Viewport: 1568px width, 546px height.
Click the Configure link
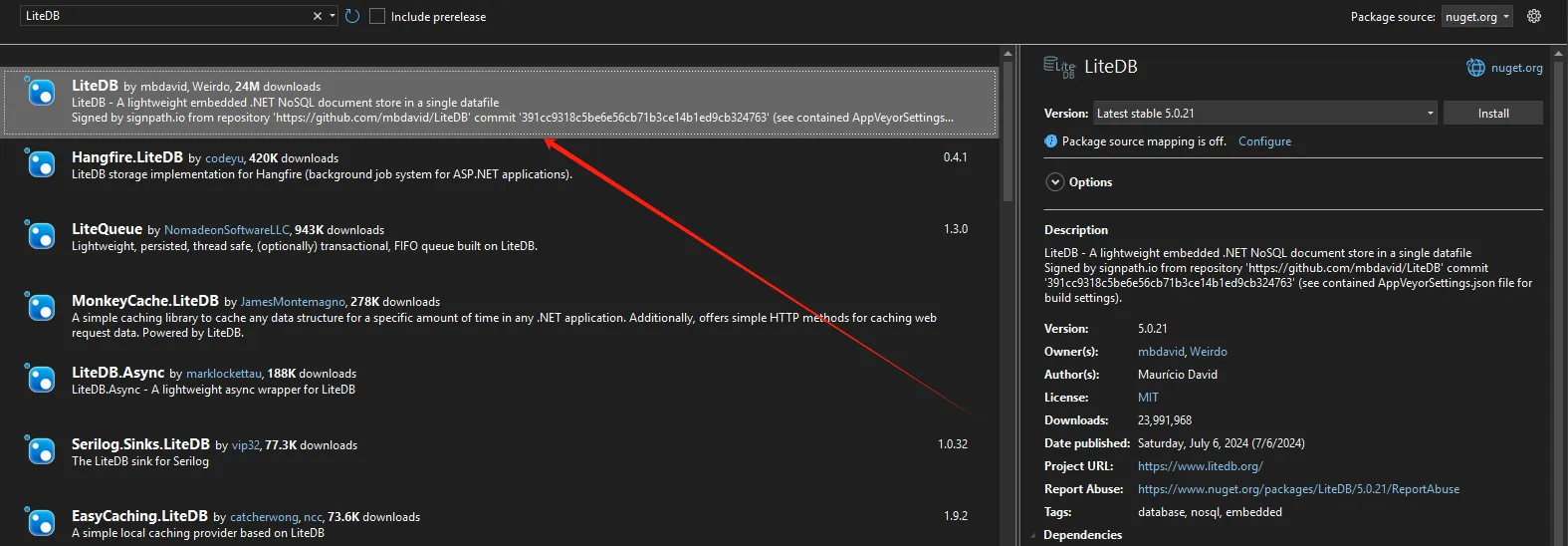click(x=1264, y=141)
